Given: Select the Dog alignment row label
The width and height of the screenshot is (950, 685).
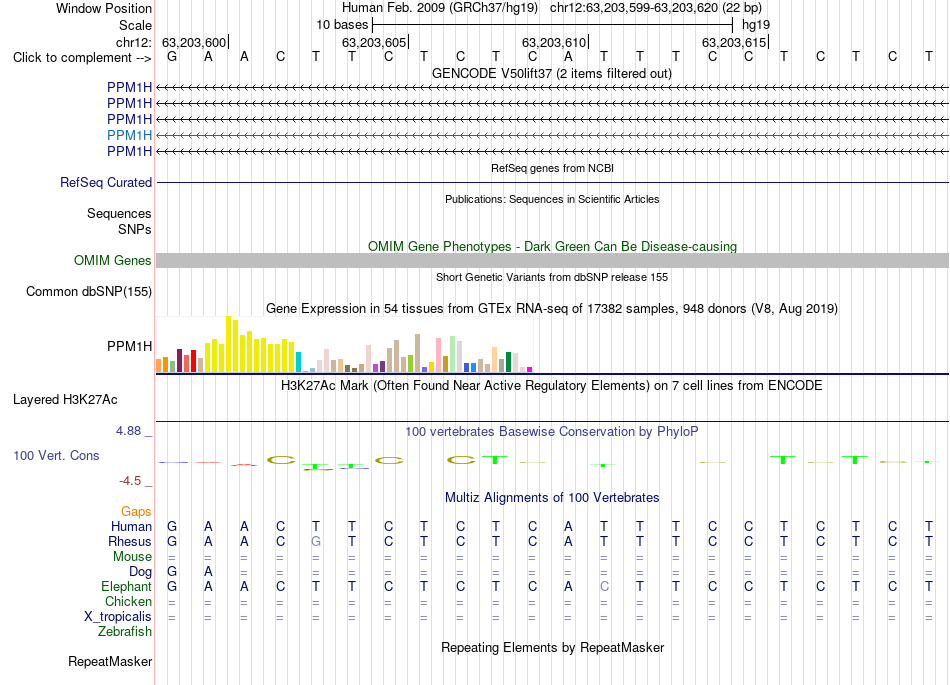Looking at the screenshot, I should pos(140,572).
